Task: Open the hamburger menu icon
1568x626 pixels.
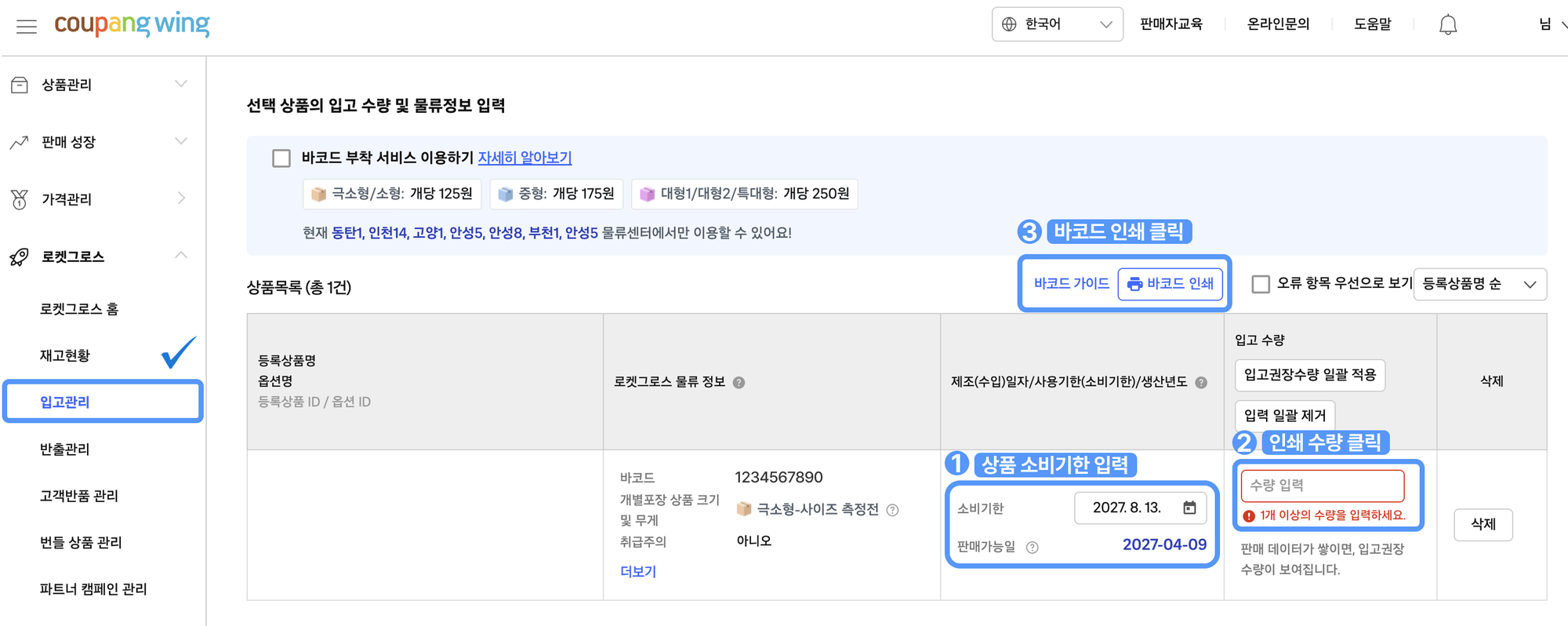Action: [27, 27]
